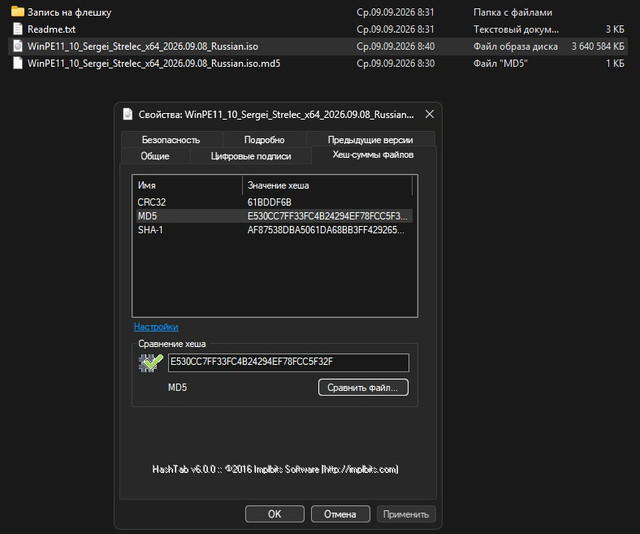
Task: Switch to the Общие tab
Action: [x=155, y=156]
